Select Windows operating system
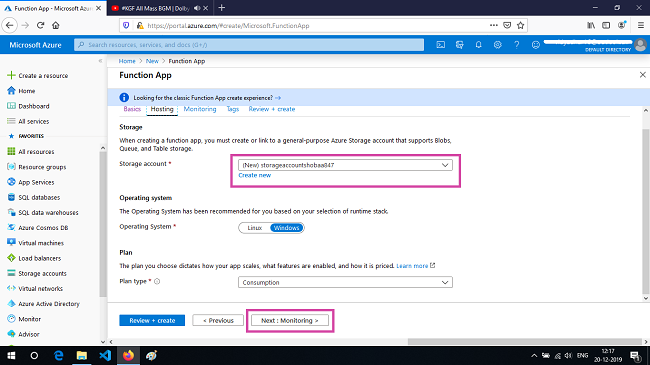The width and height of the screenshot is (650, 365). point(286,228)
